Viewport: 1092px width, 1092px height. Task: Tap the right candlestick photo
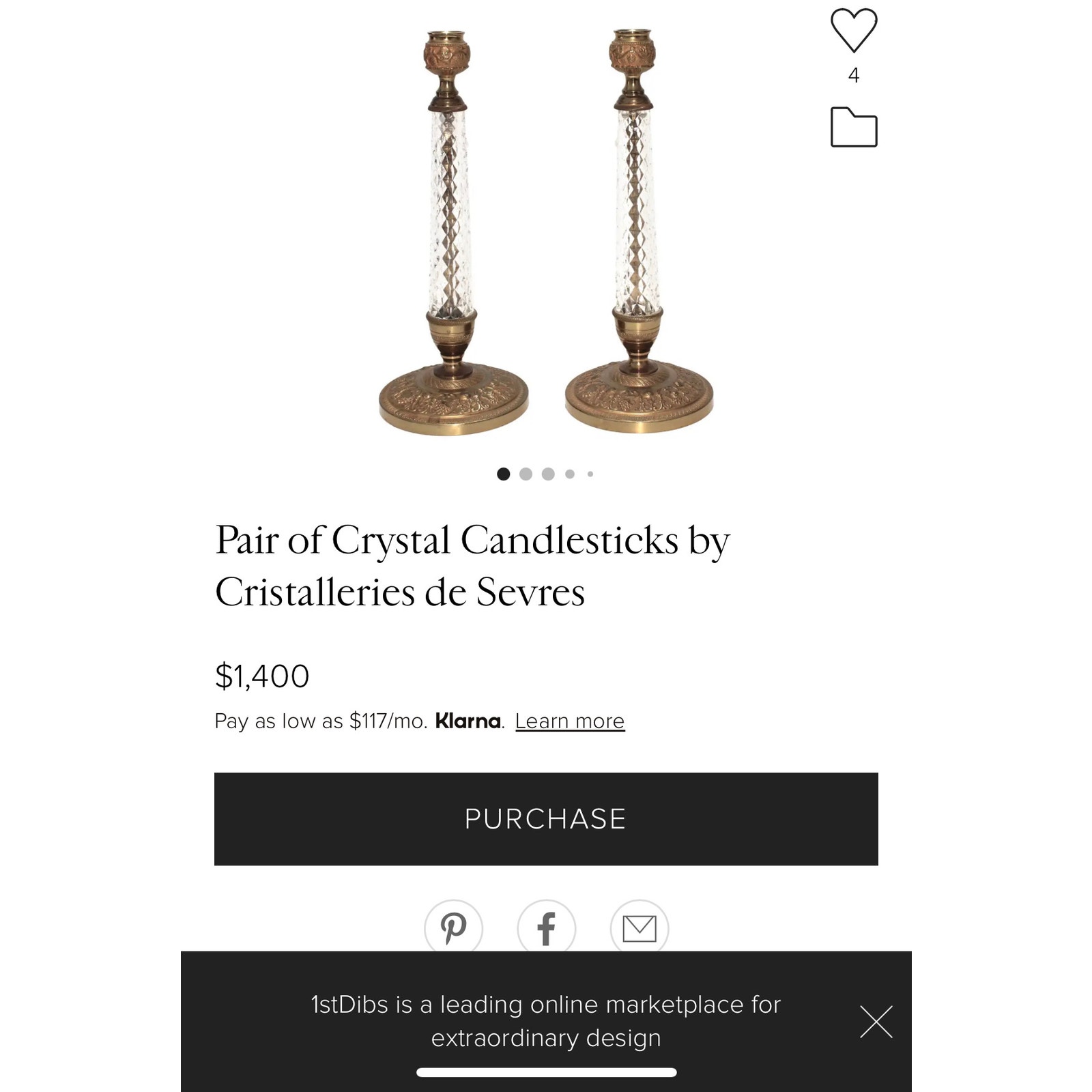(637, 232)
